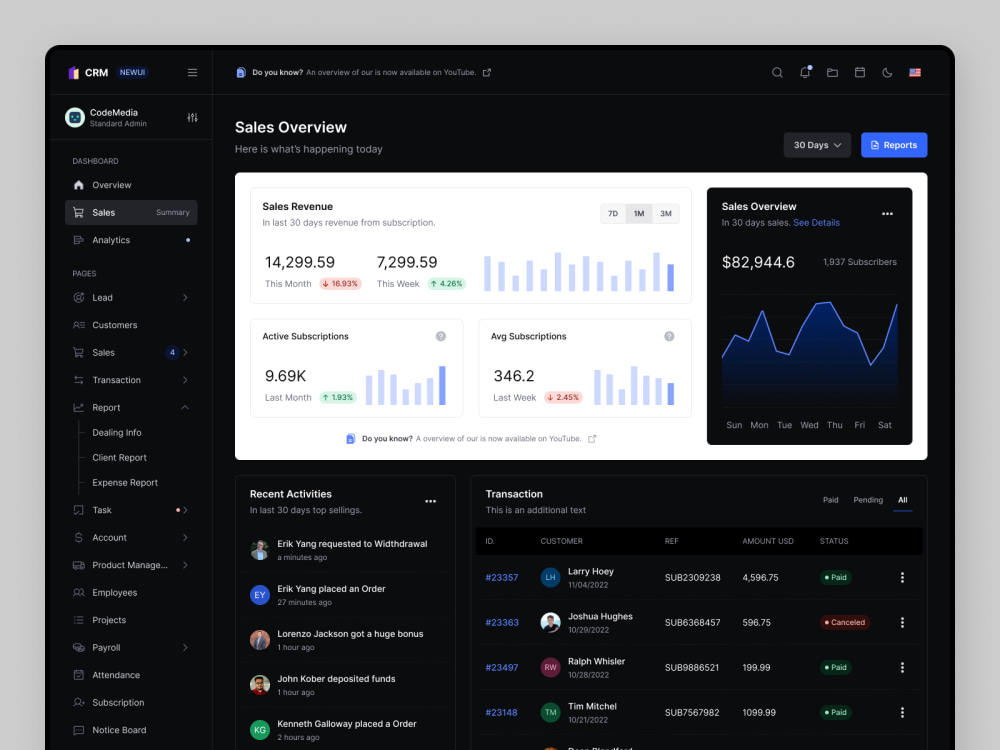This screenshot has height=750, width=1000.
Task: Click the hamburger menu icon beside CRM
Action: click(x=192, y=73)
